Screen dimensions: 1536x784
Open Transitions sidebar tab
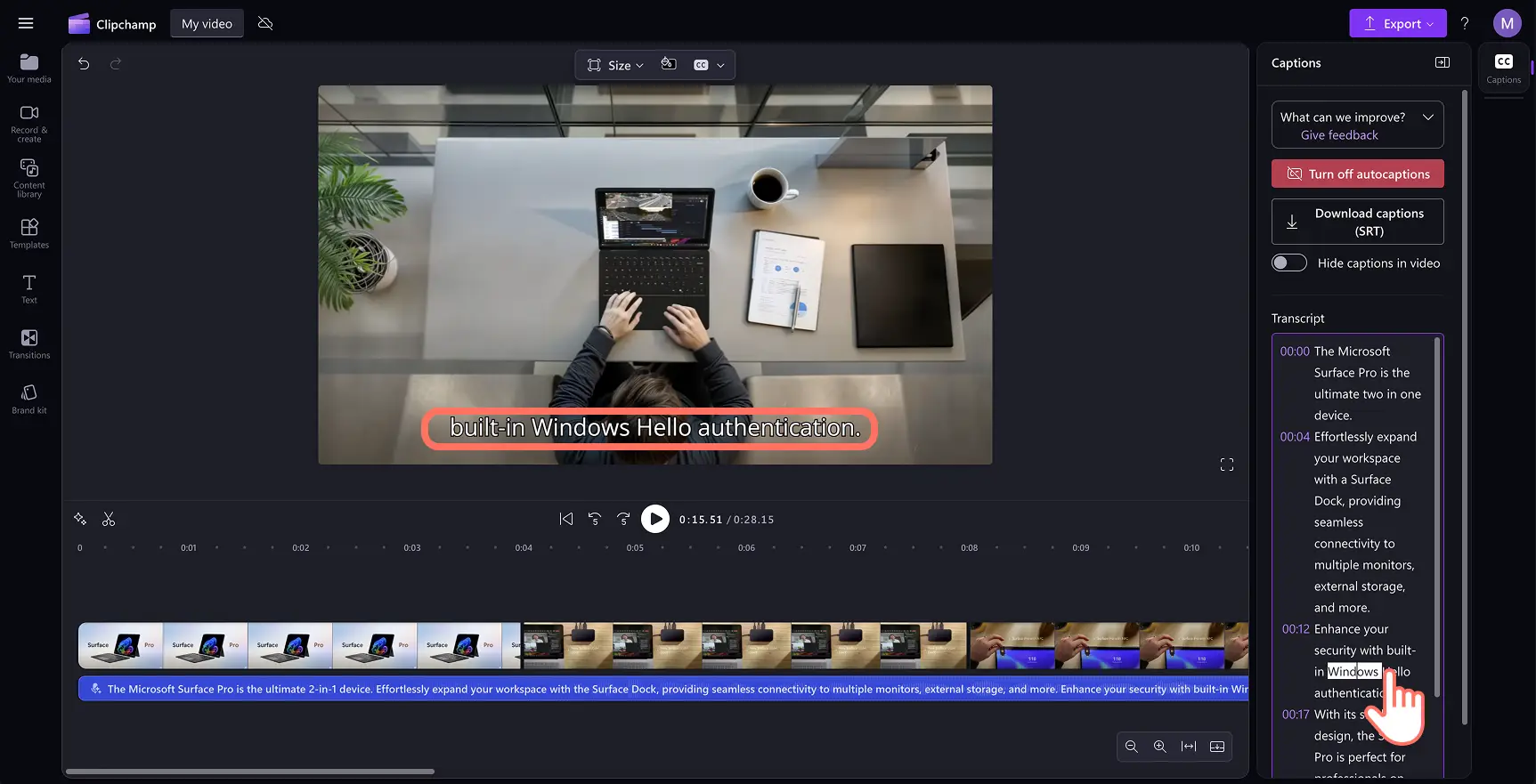point(29,344)
